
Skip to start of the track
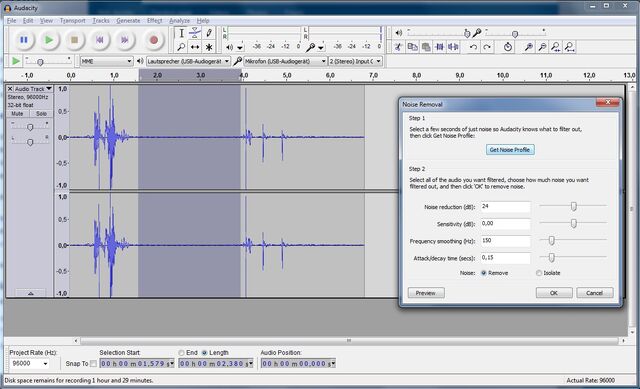point(100,40)
